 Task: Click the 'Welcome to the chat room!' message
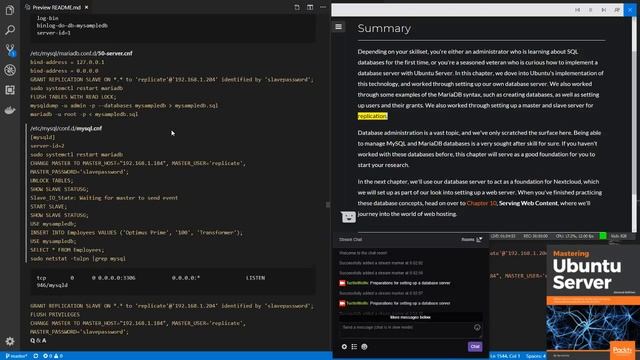tap(363, 253)
